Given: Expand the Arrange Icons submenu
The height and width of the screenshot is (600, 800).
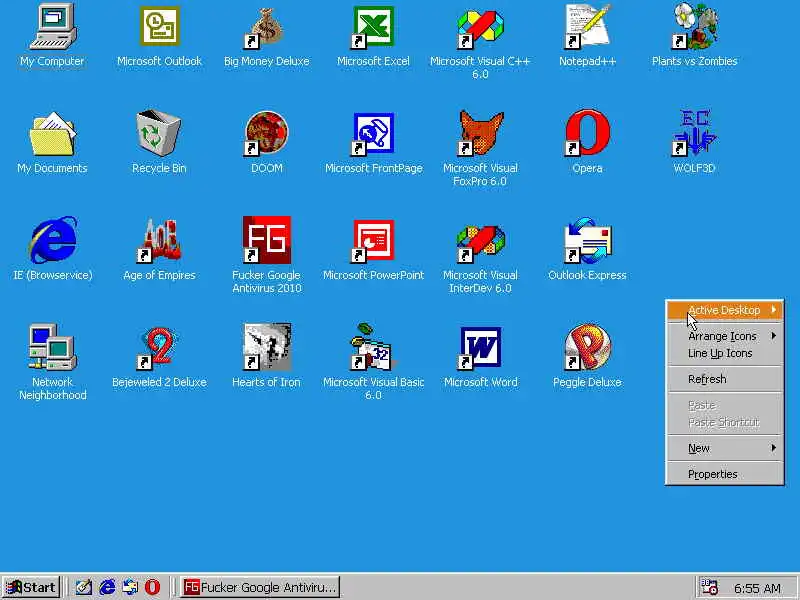Looking at the screenshot, I should coord(724,336).
